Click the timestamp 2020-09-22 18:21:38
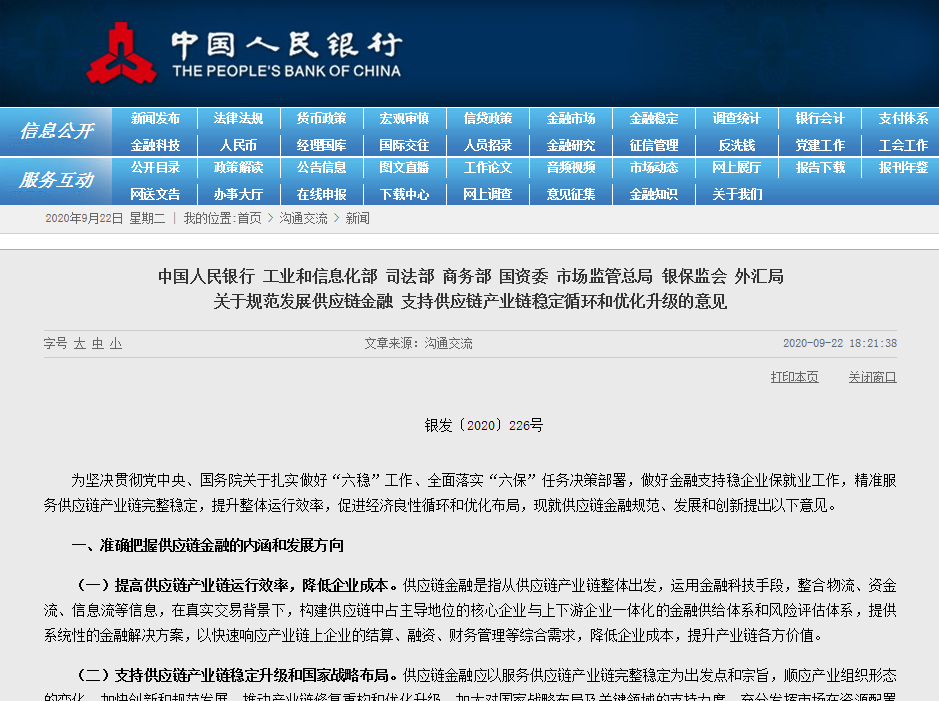The width and height of the screenshot is (939, 701). coord(840,344)
